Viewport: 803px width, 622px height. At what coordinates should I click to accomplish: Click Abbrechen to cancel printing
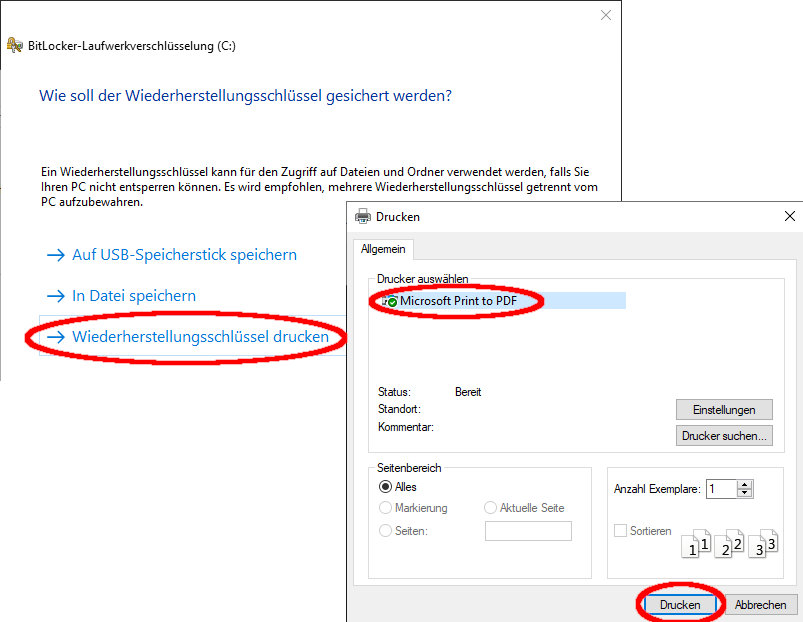(760, 605)
